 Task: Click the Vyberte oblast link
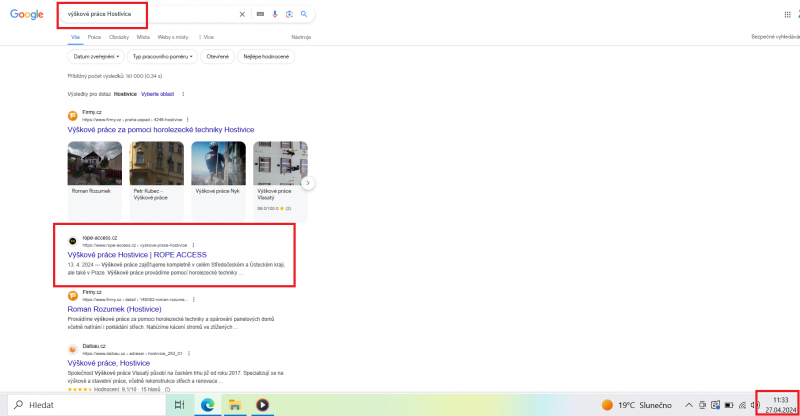pyautogui.click(x=158, y=94)
